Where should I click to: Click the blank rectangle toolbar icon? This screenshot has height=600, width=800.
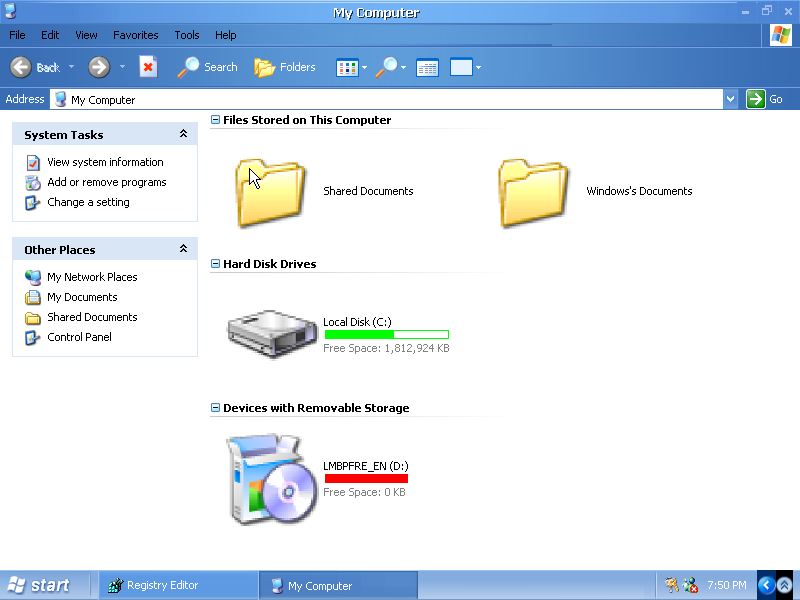tap(461, 67)
